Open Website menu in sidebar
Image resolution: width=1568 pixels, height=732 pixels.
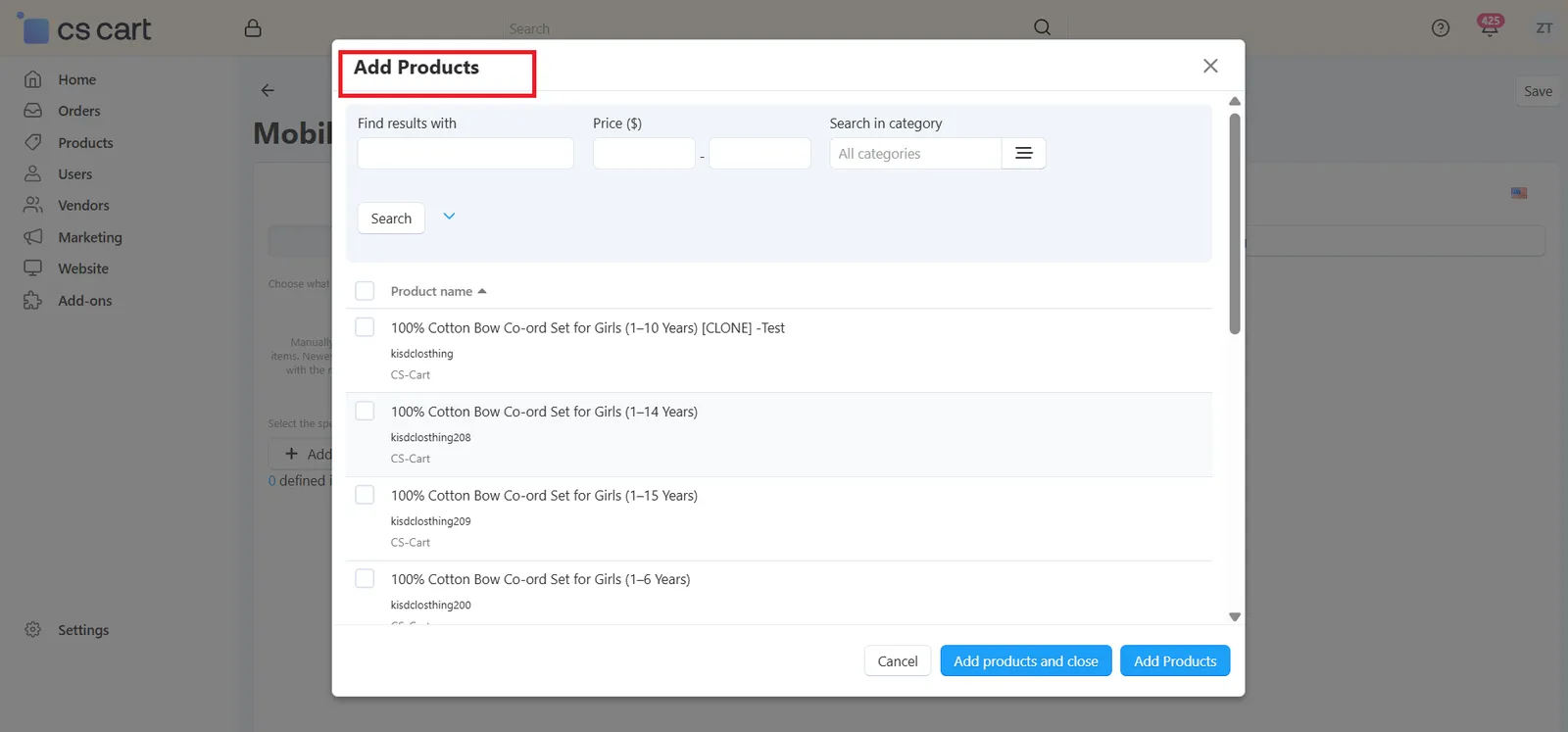[83, 268]
